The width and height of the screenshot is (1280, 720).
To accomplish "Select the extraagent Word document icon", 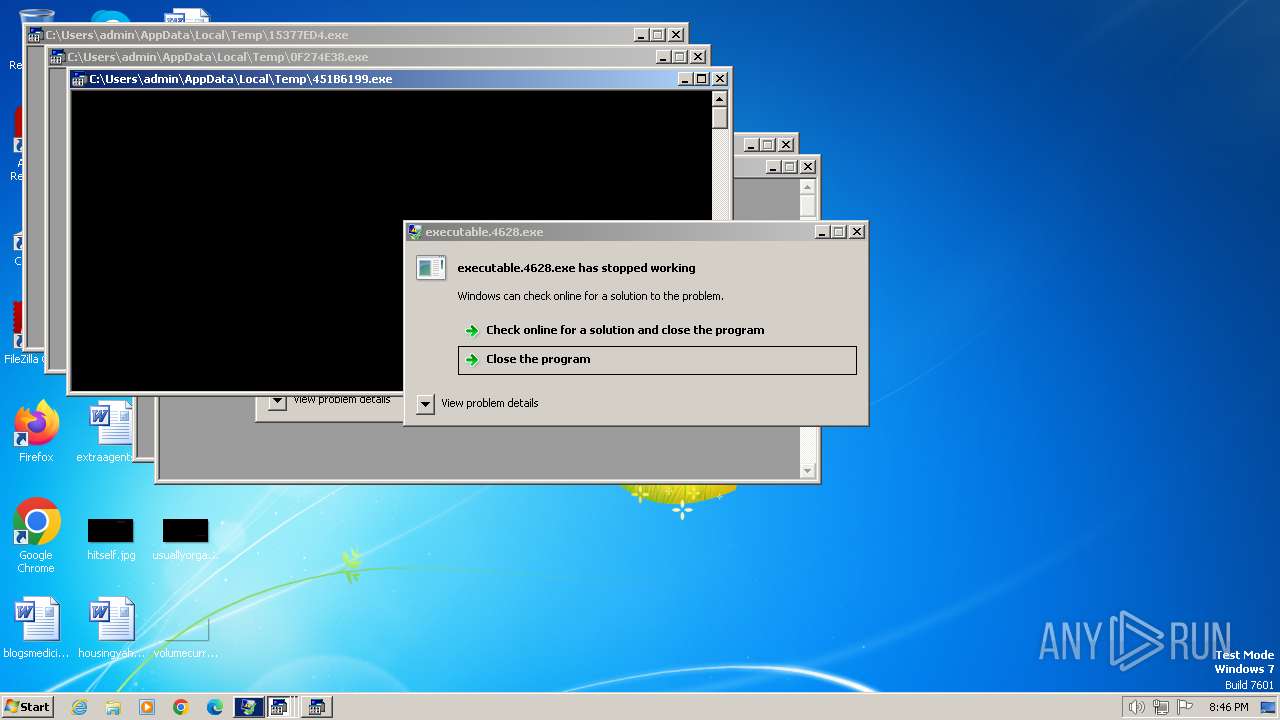I will [110, 433].
